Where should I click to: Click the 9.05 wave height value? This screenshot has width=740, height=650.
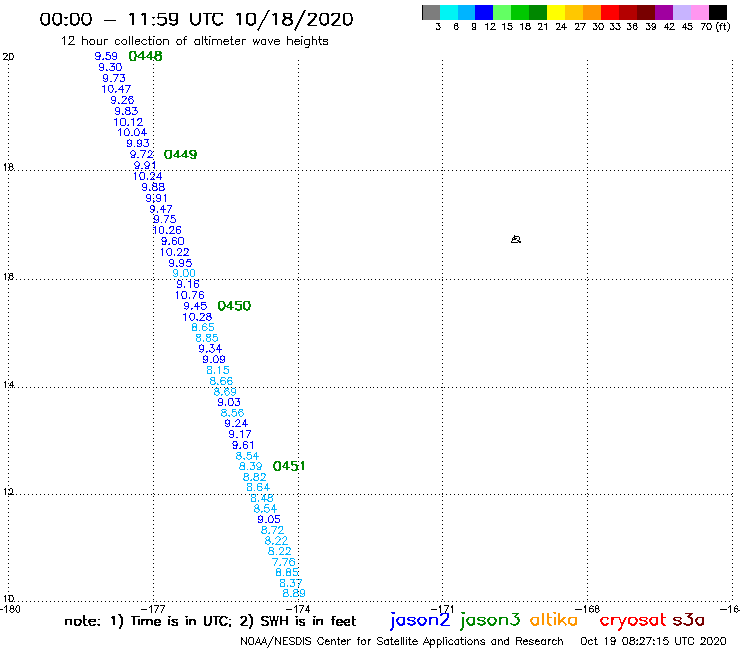[x=269, y=519]
